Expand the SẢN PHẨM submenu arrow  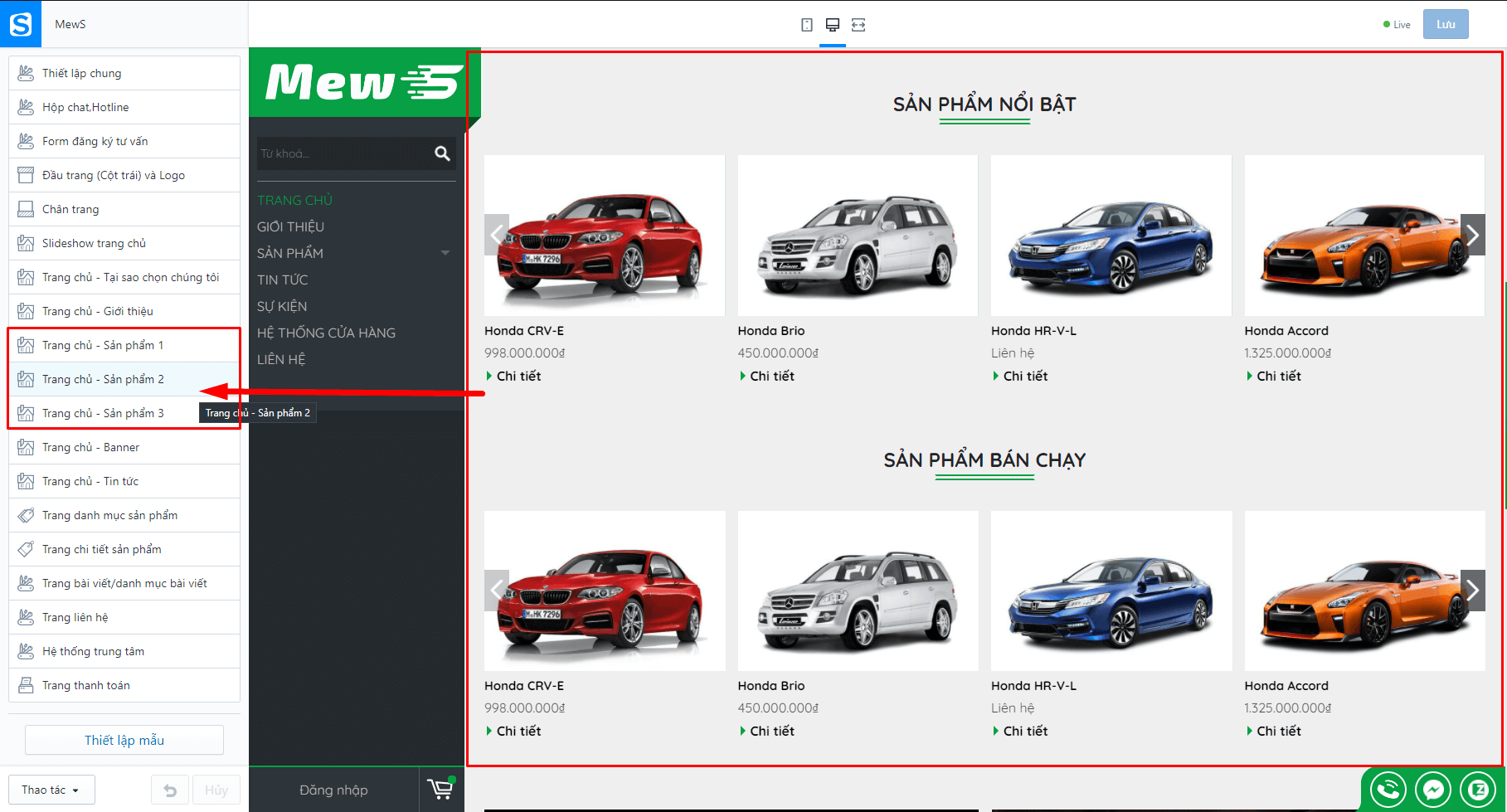point(445,253)
